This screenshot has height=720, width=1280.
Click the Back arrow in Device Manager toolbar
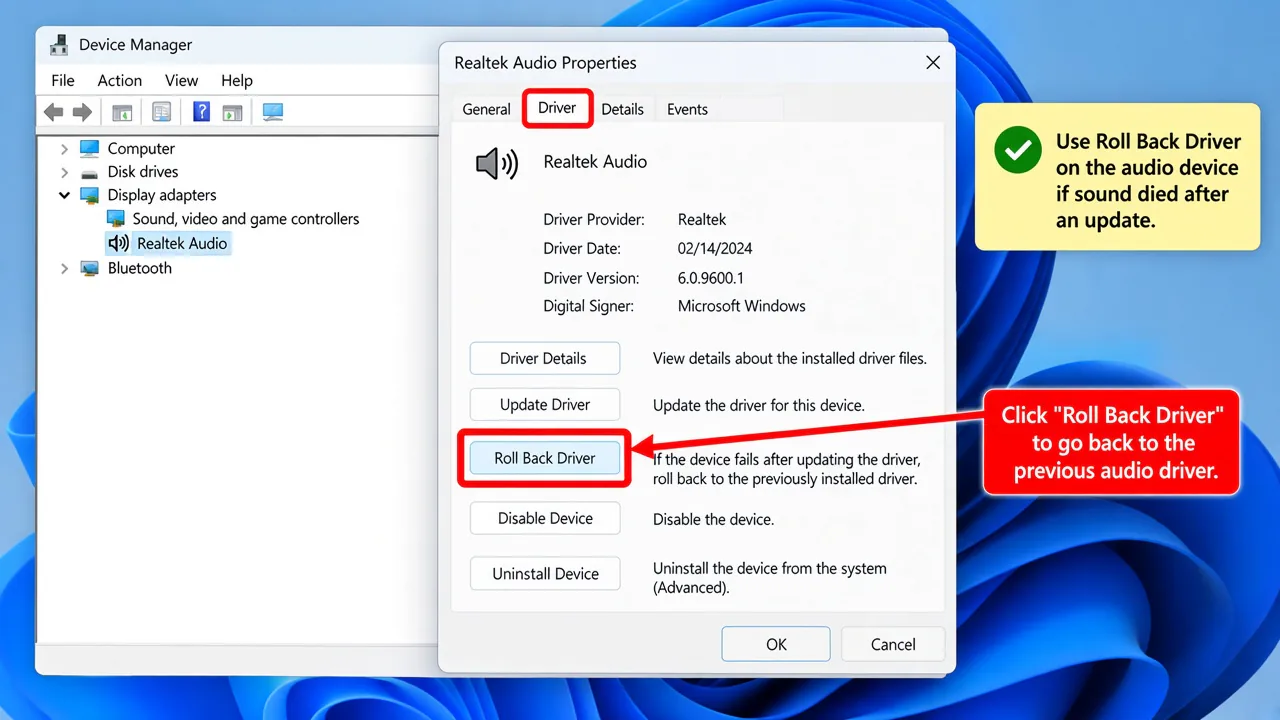[54, 112]
